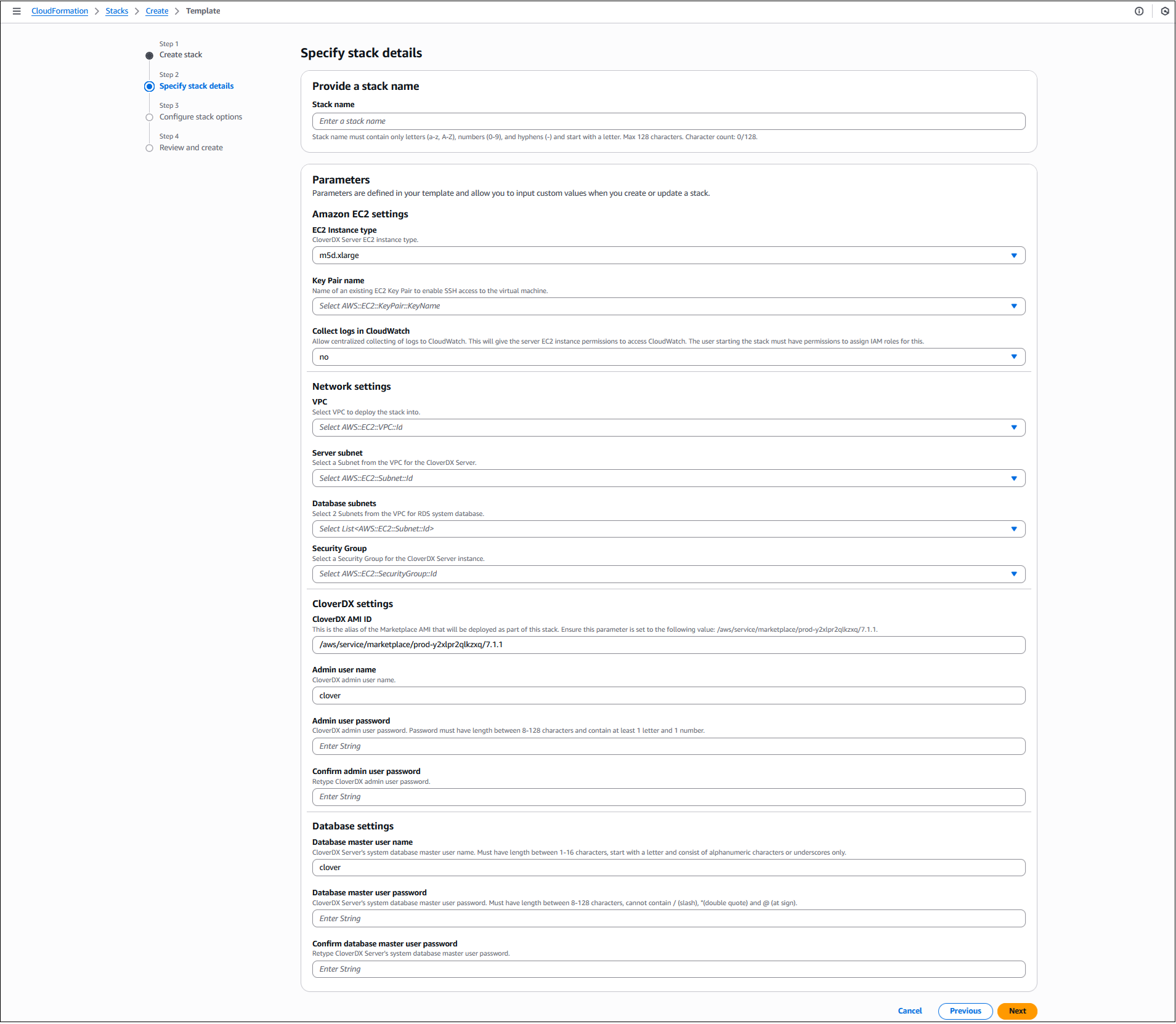Screen dimensions: 1176x1024
Task: Click inside the Stack name field
Action: point(668,121)
